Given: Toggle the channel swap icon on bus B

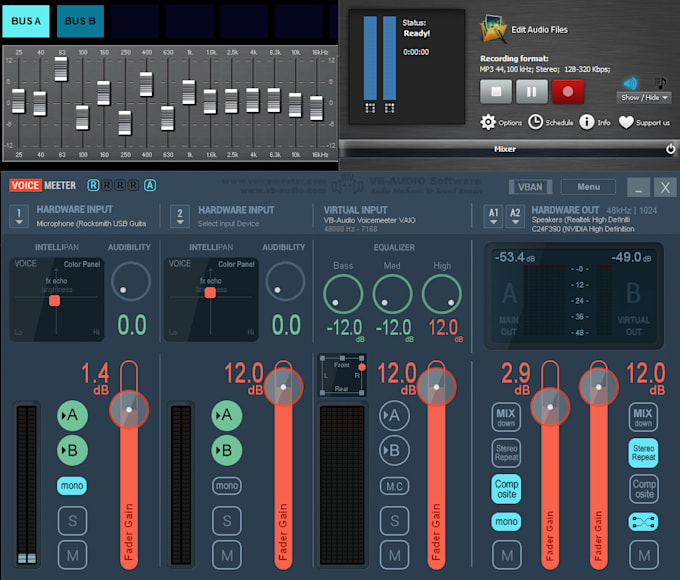Looking at the screenshot, I should coord(643,522).
